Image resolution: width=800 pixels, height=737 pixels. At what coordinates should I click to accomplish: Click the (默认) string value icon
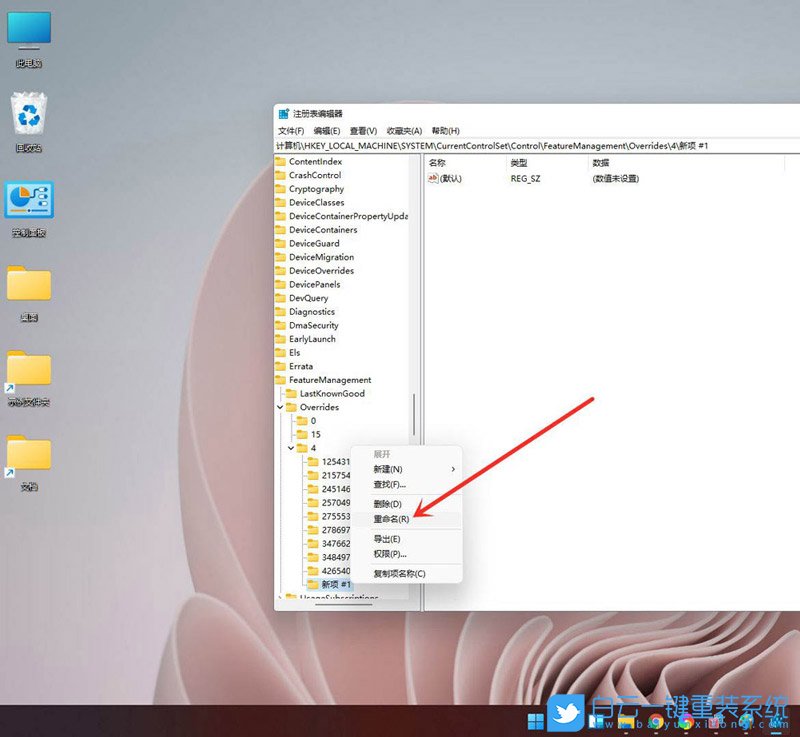coord(433,179)
